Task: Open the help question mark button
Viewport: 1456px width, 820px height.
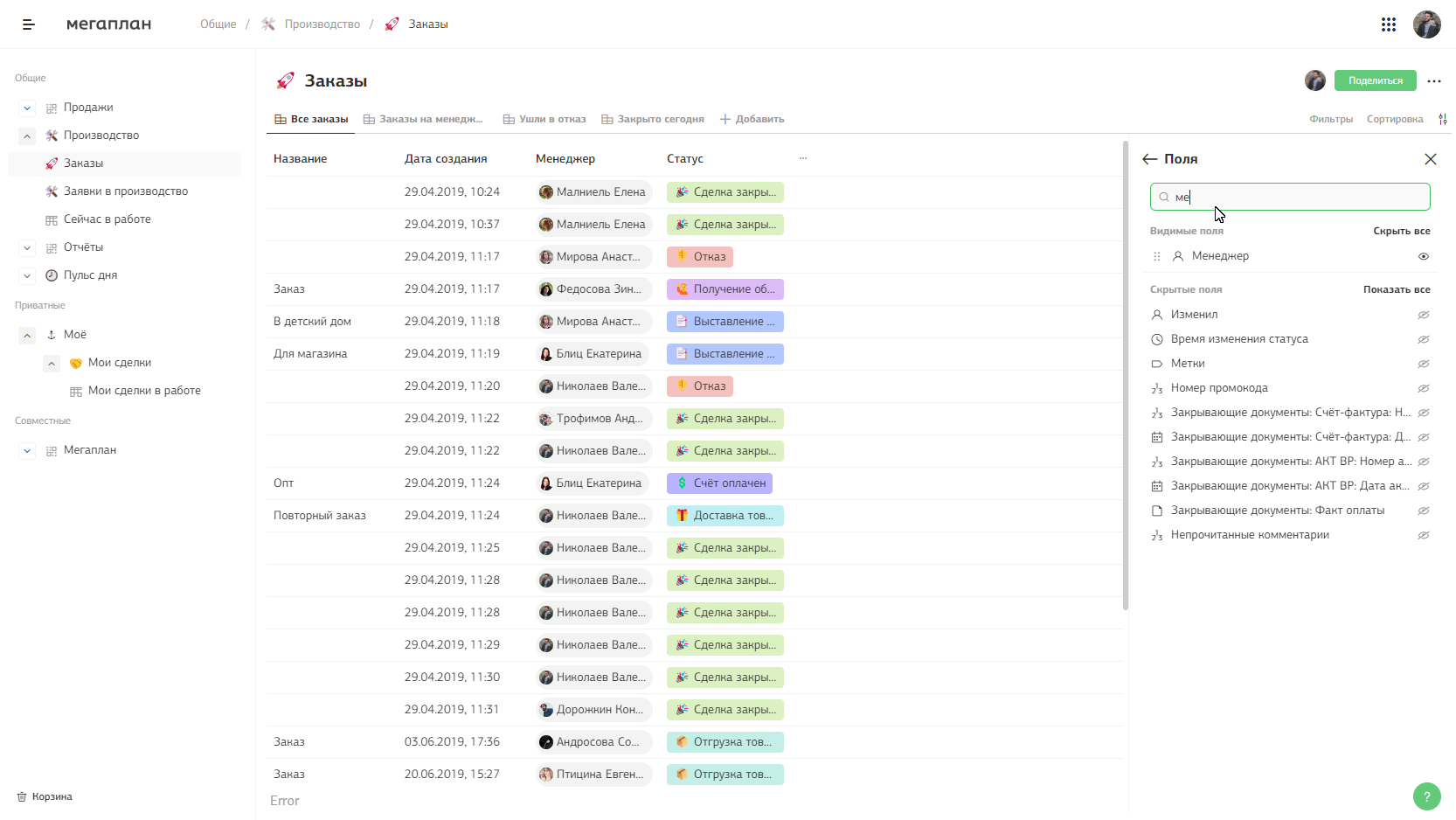Action: 1426,796
